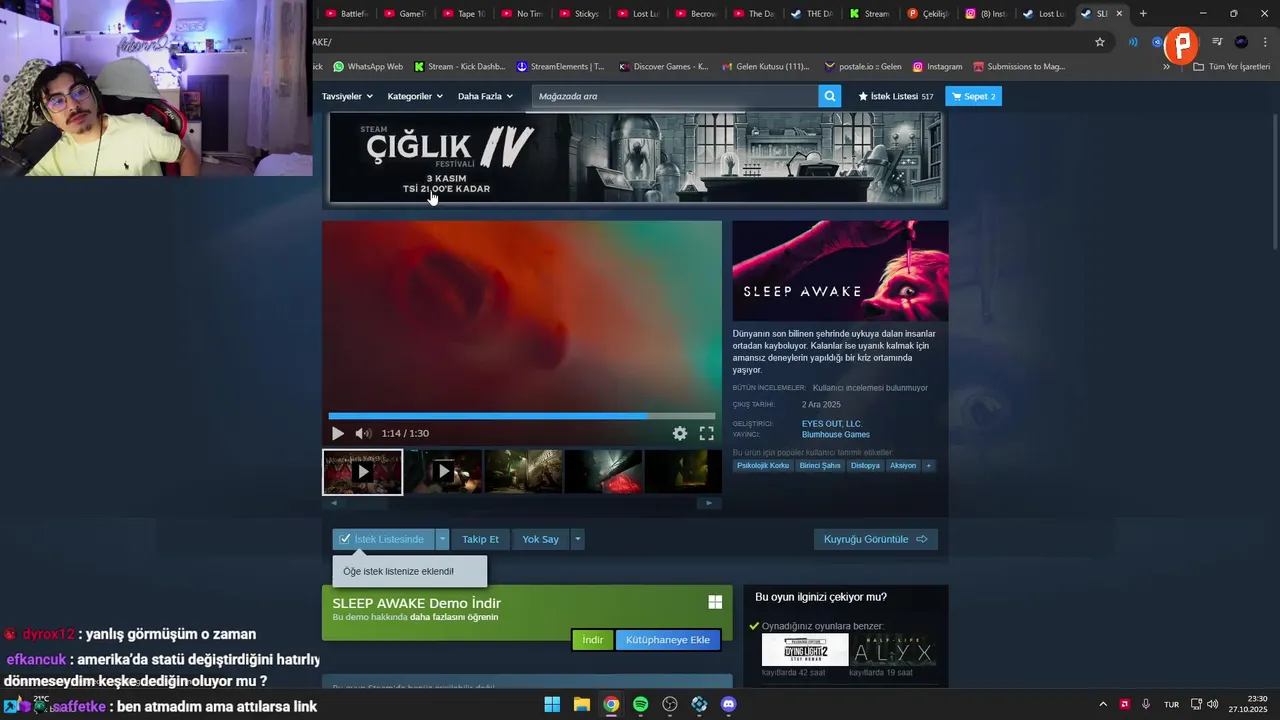Screen dimensions: 1280x720
Task: Expand hidden bookmarks chevron
Action: [1166, 67]
